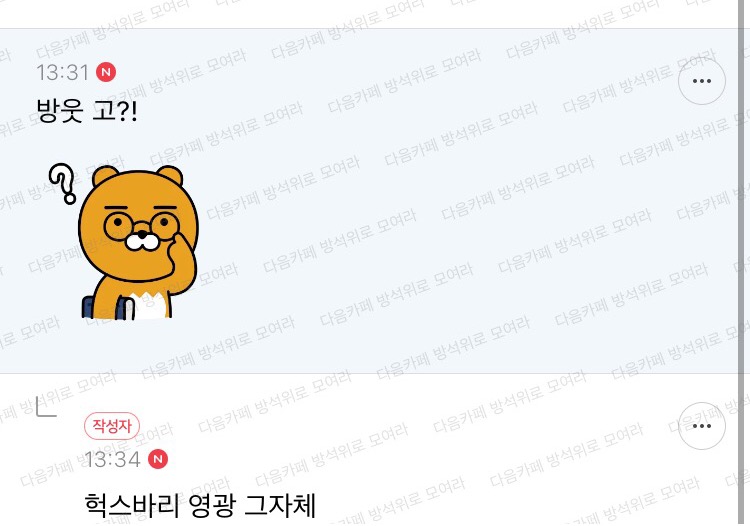The image size is (750, 526).
Task: Open more options for the 13:31 comment
Action: [702, 81]
